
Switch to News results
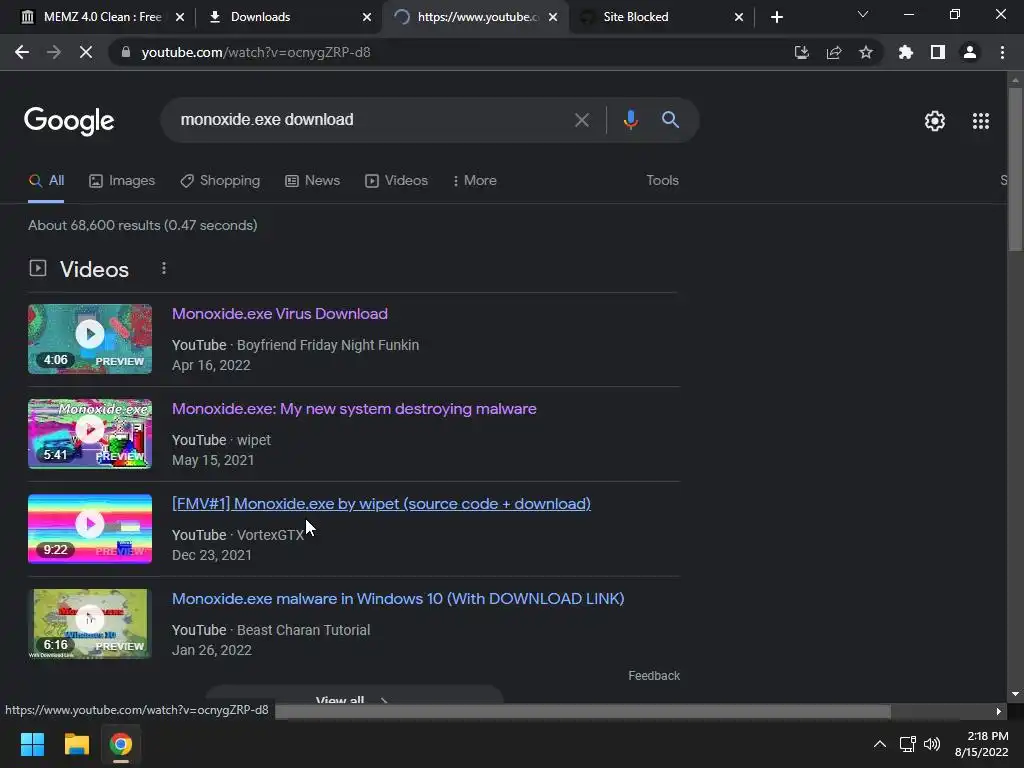[x=312, y=181]
